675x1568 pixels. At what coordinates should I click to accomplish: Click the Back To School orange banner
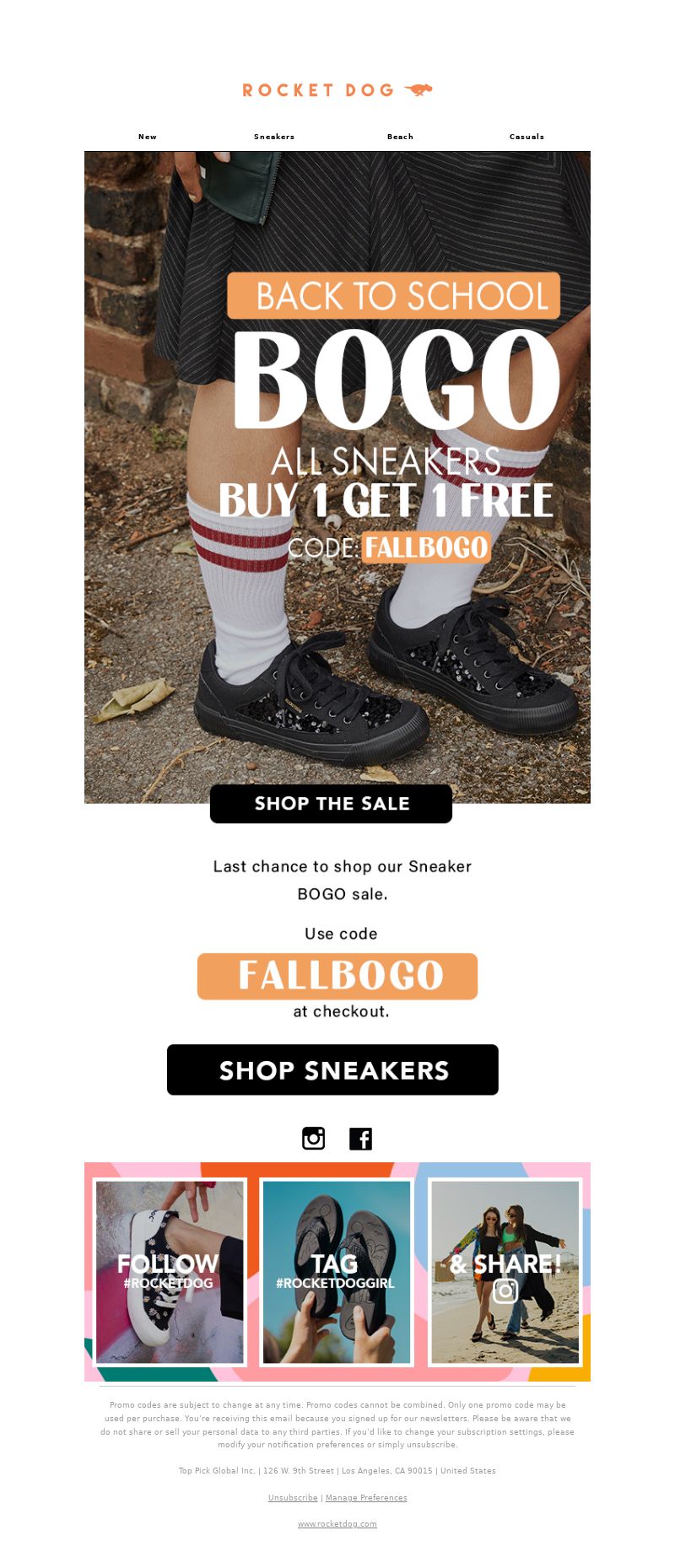394,295
